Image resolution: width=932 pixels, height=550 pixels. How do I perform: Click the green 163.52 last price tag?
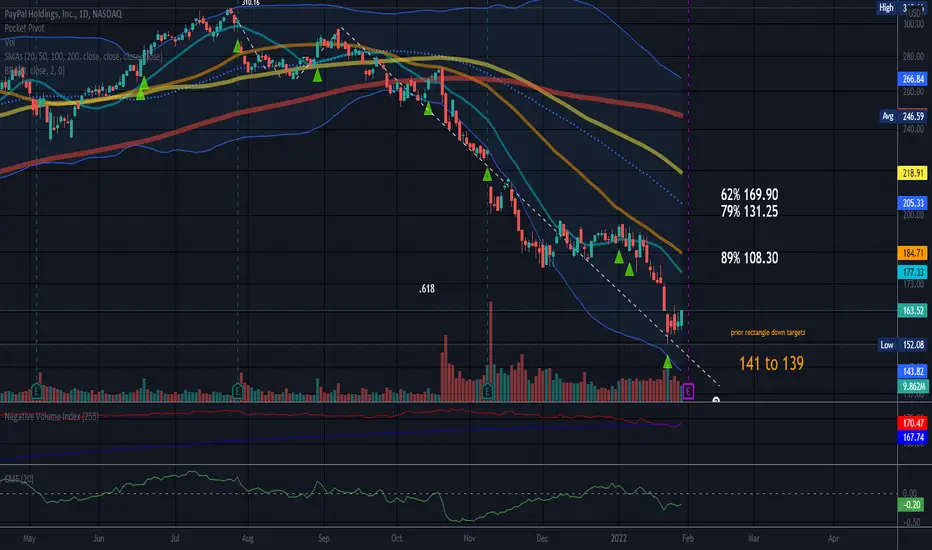pyautogui.click(x=913, y=310)
